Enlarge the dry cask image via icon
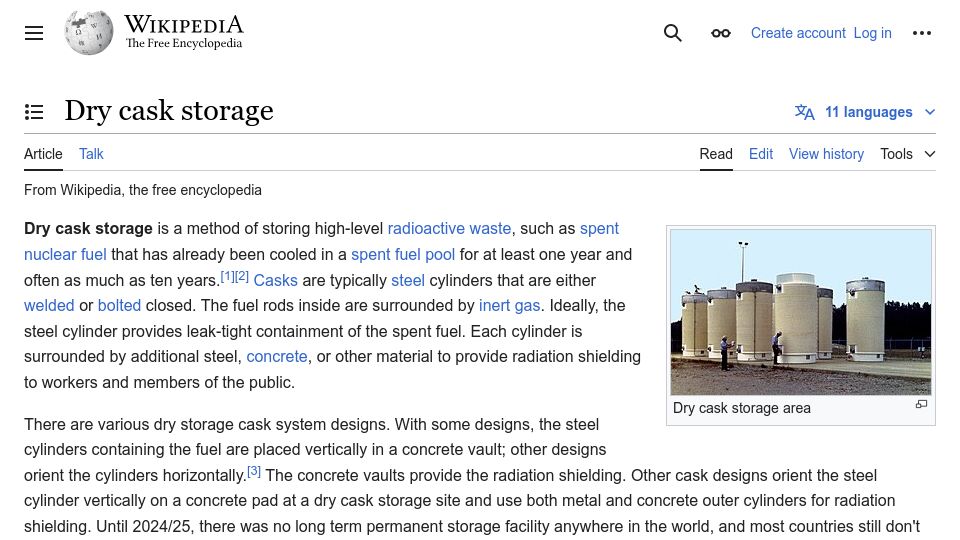The height and width of the screenshot is (540, 960). point(921,404)
